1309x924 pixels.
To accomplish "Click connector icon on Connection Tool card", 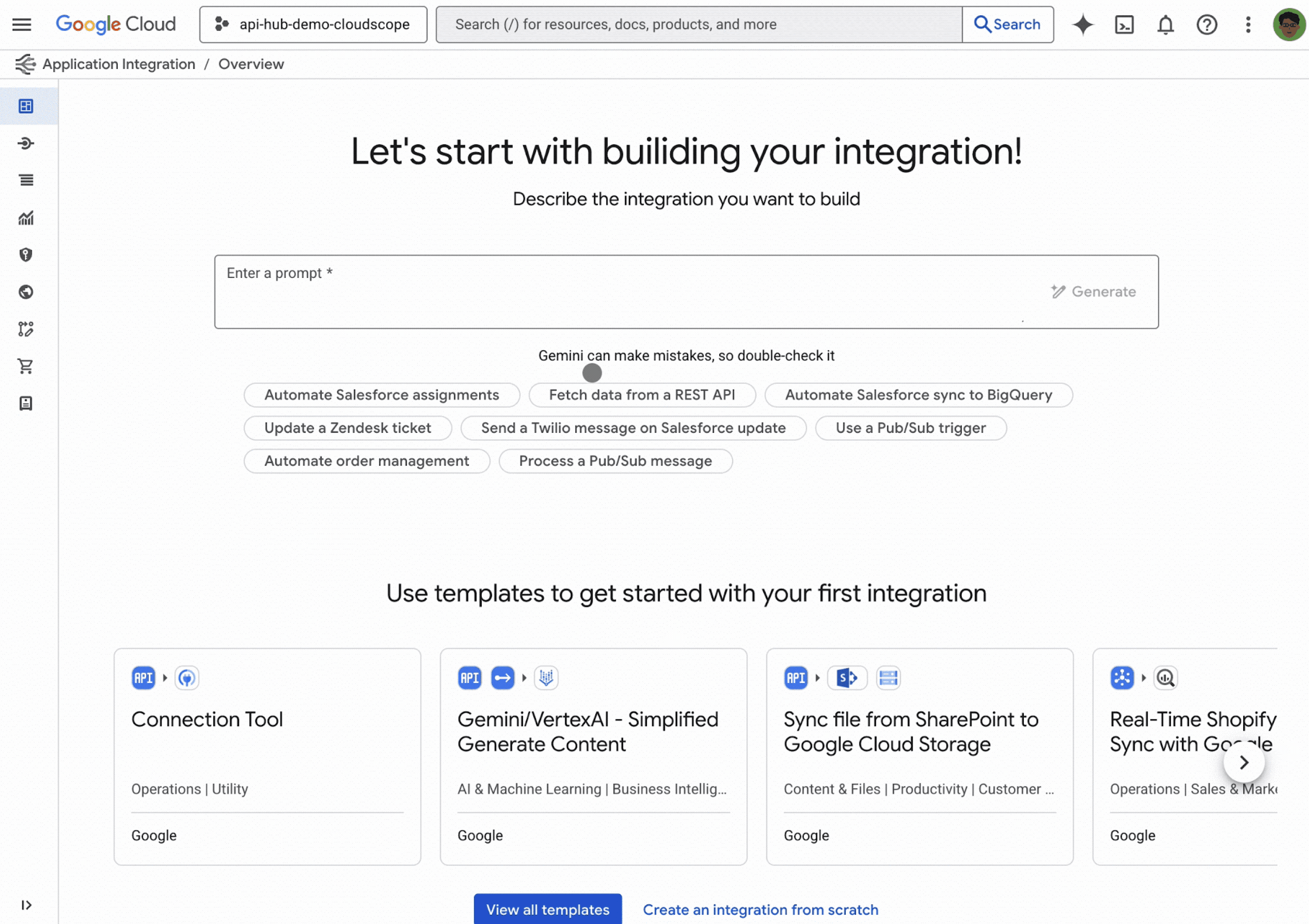I will [x=186, y=678].
